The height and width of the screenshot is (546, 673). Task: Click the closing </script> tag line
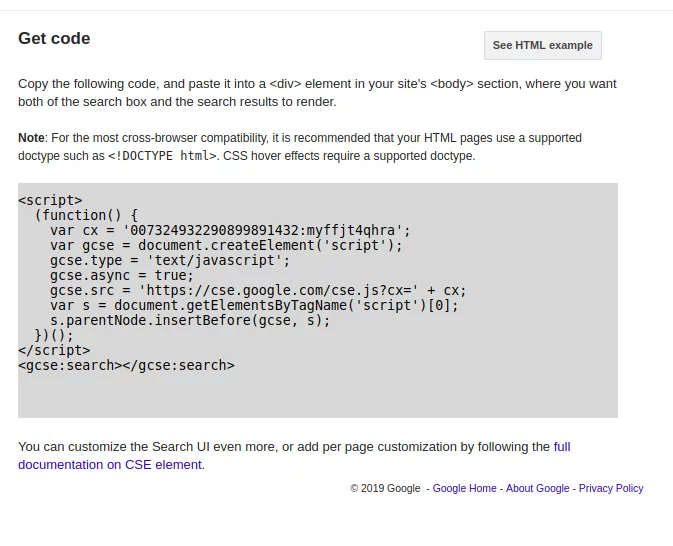tap(54, 350)
